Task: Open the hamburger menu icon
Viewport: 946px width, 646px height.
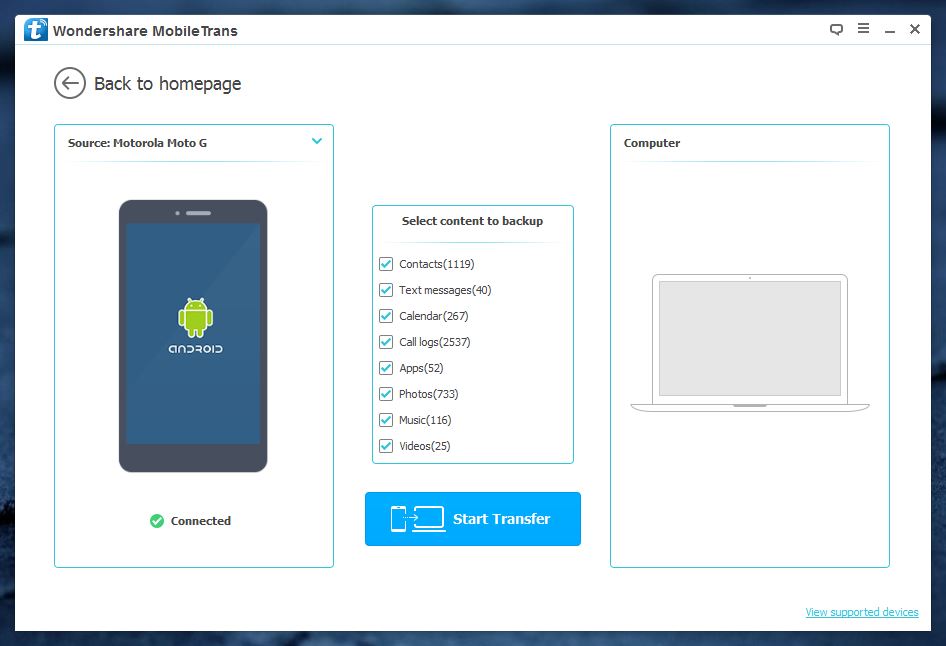Action: coord(863,28)
